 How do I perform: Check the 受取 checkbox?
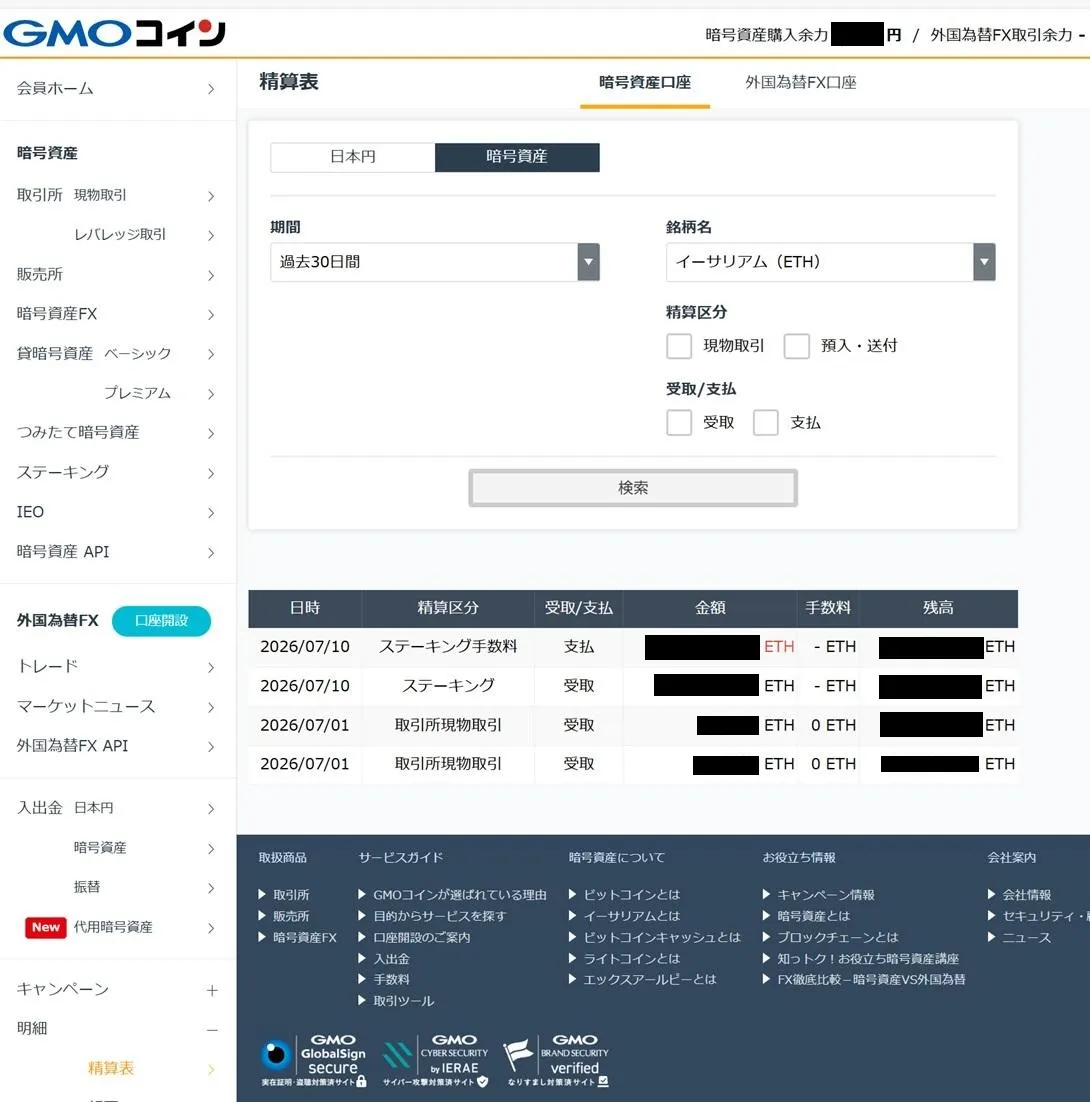click(679, 423)
